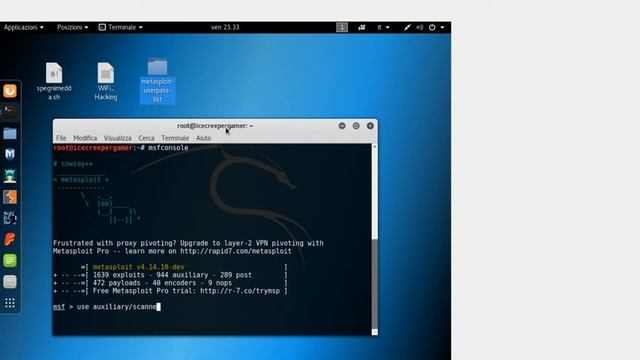Open the File menu in the terminal window
640x360 pixels.
click(61, 138)
